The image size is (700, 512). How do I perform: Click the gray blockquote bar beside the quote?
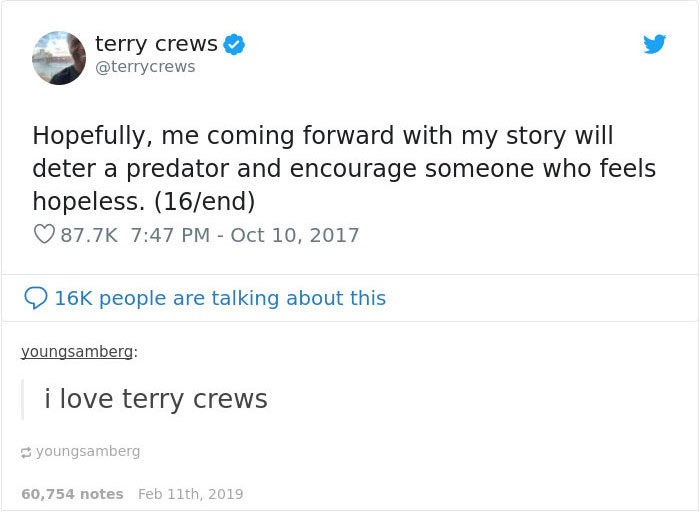pyautogui.click(x=23, y=399)
